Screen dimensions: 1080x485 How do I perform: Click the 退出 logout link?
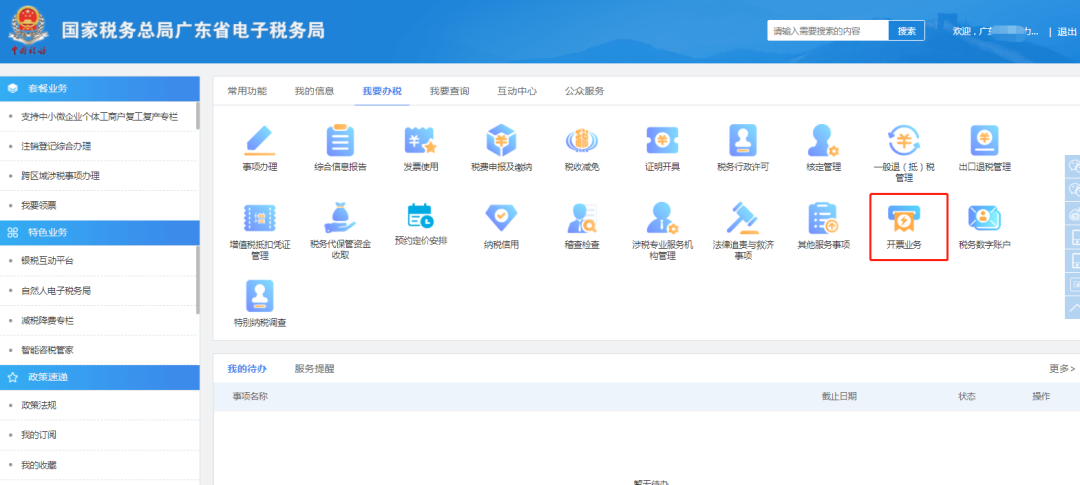(1067, 32)
